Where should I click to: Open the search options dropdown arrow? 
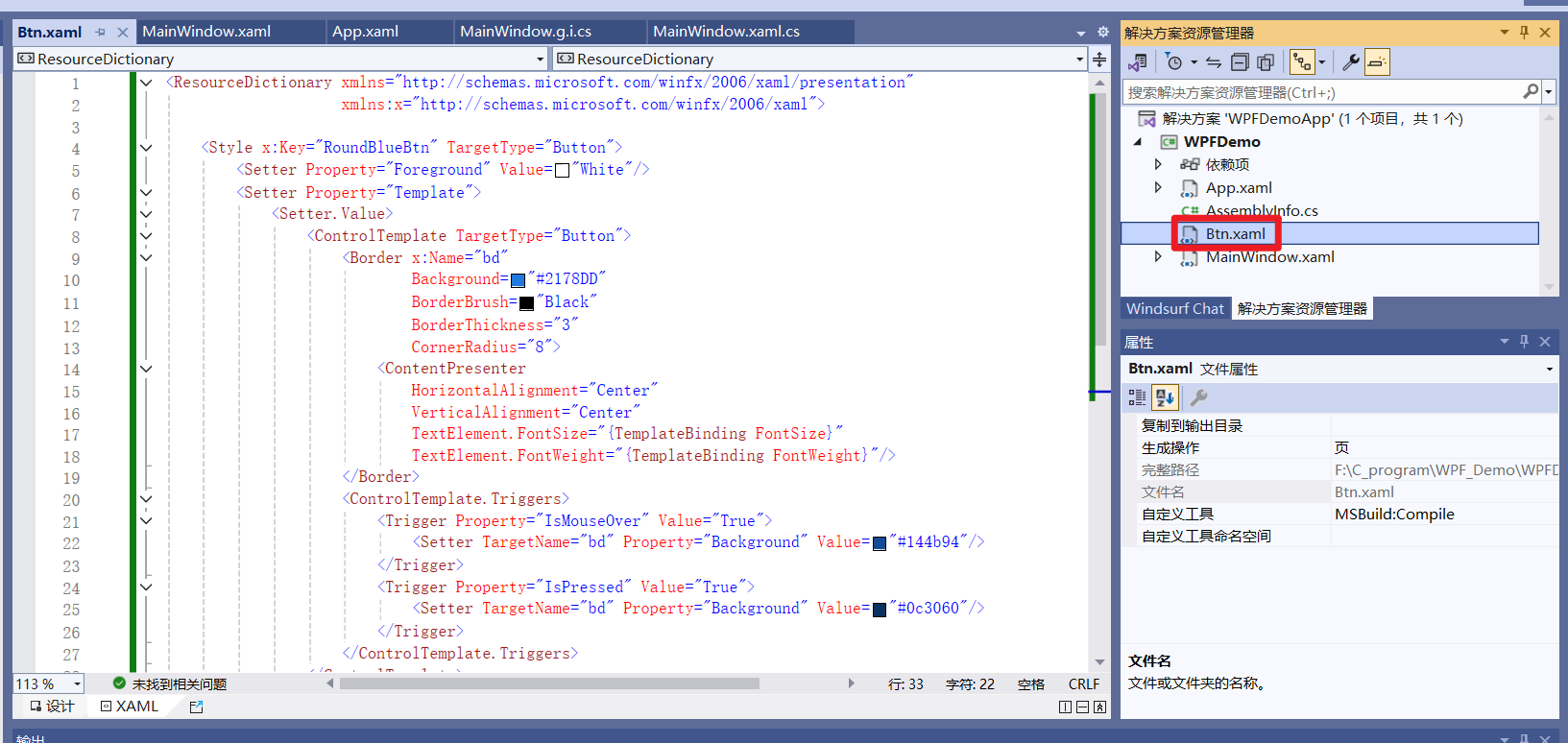pos(1548,92)
